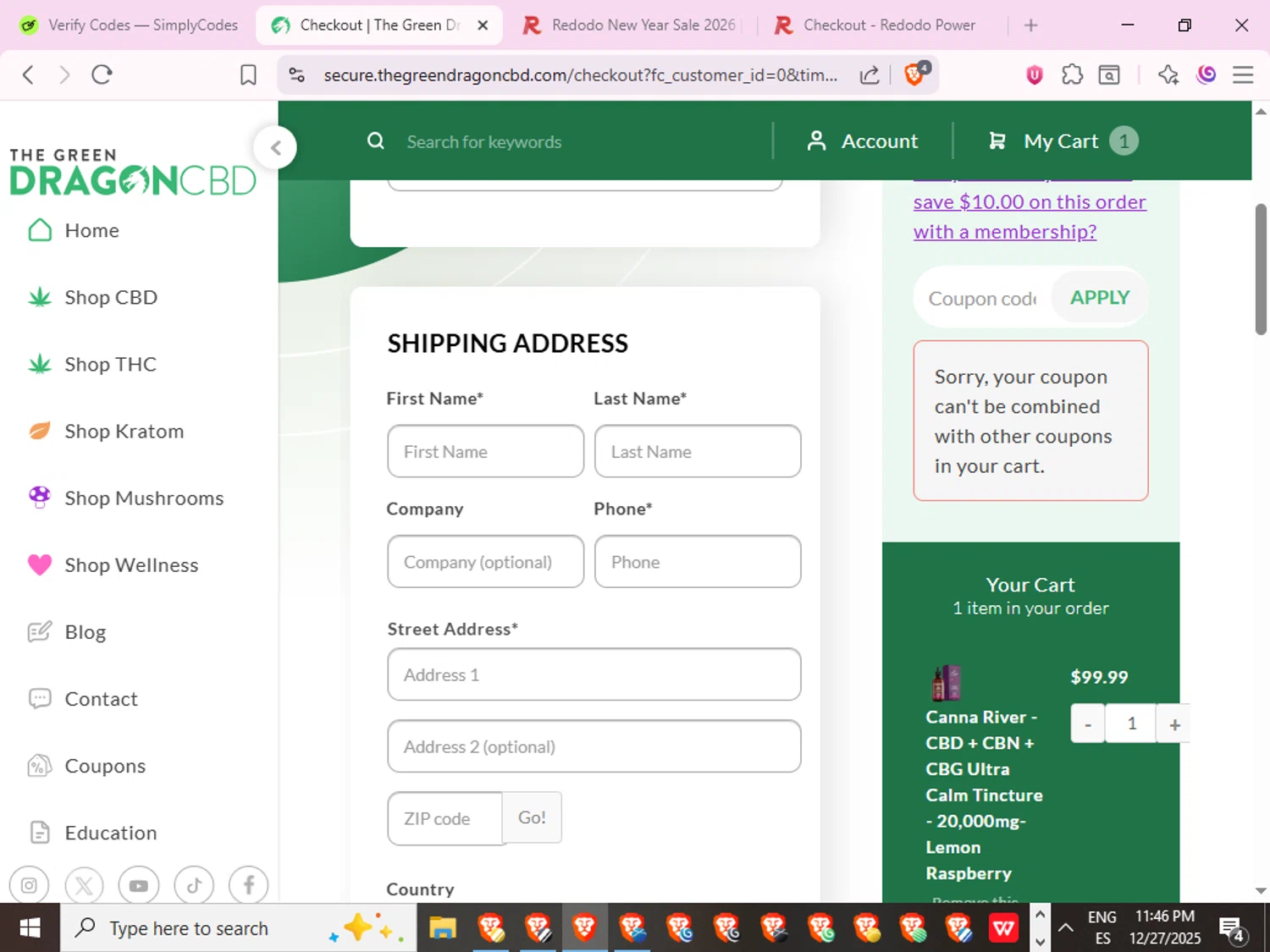Open Brave Shields lion icon
Screen dimensions: 1270x952
tap(915, 74)
